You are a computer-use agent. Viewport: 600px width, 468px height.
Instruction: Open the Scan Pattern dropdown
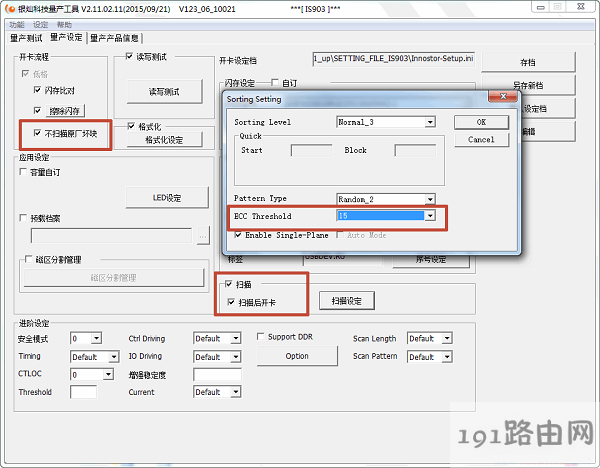click(x=447, y=357)
